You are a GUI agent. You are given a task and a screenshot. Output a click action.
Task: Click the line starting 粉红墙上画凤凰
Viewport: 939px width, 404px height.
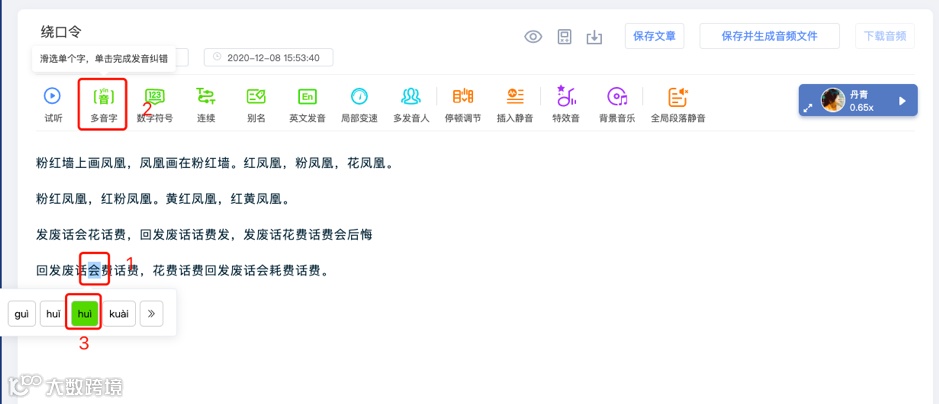point(214,163)
